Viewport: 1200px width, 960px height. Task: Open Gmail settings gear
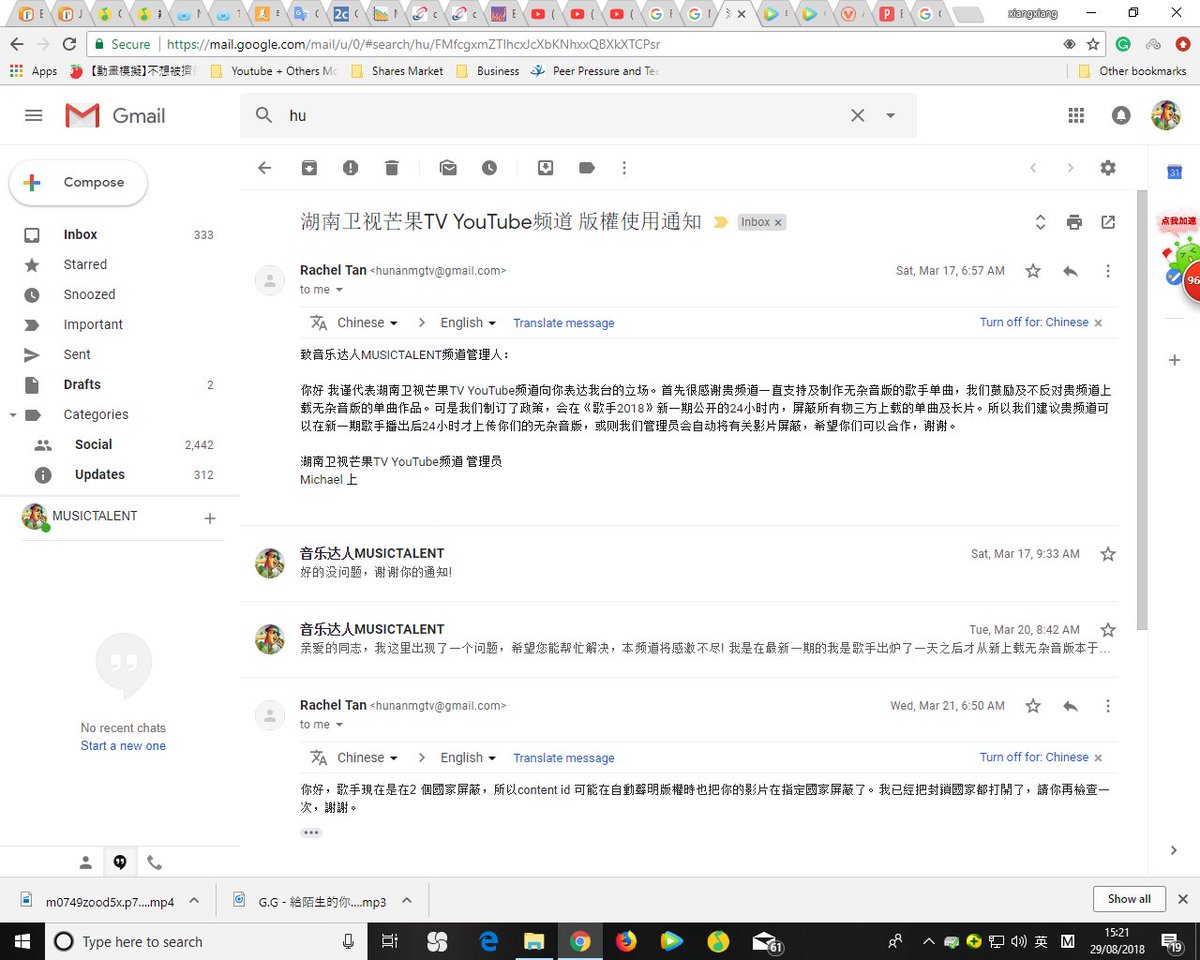click(x=1108, y=168)
